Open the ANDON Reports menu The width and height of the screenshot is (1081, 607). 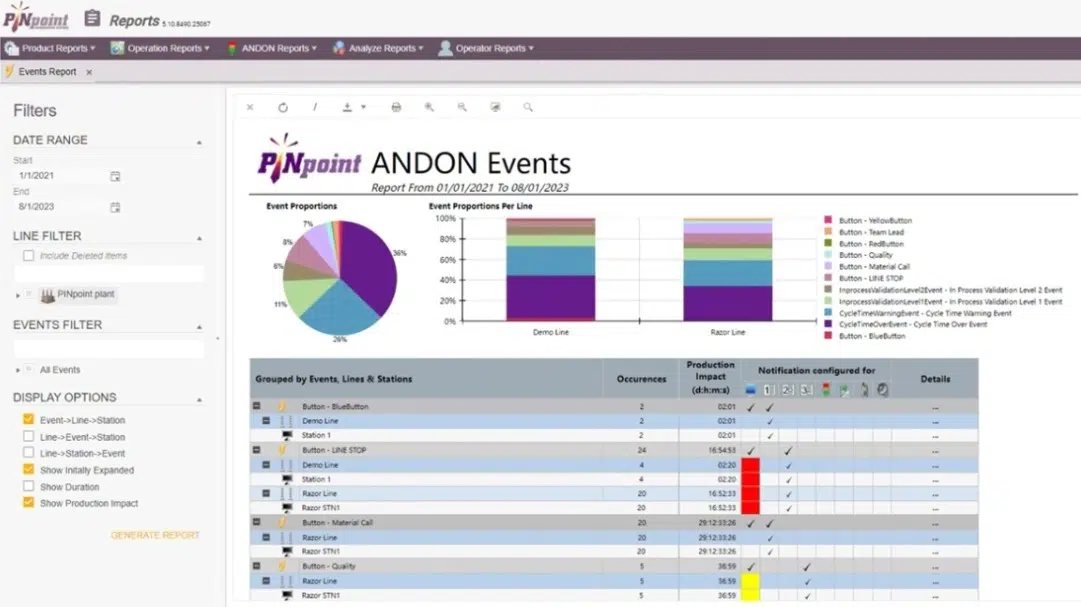coord(272,48)
